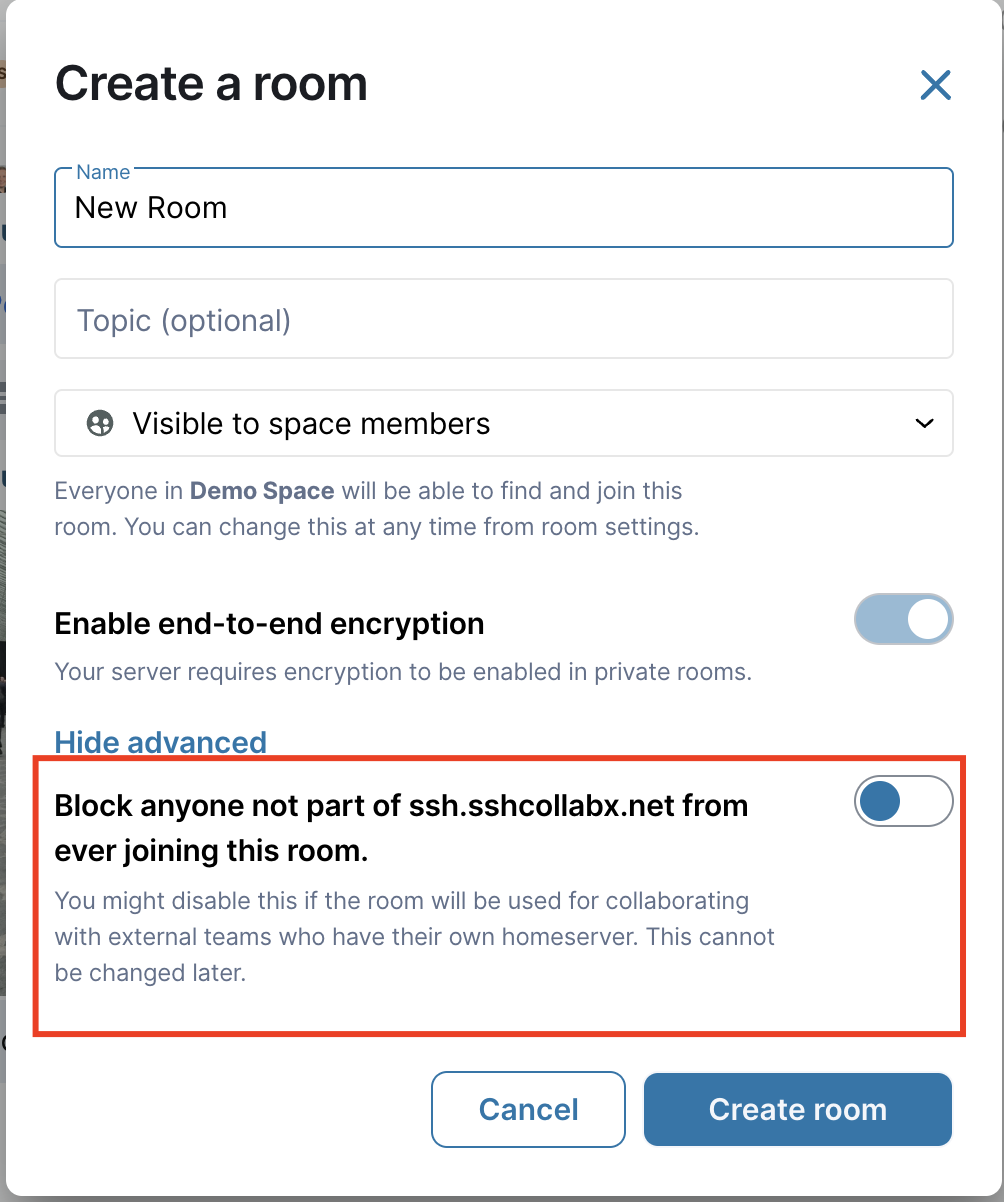The width and height of the screenshot is (1004, 1202).
Task: Click the small 'Name' field label
Action: click(103, 172)
